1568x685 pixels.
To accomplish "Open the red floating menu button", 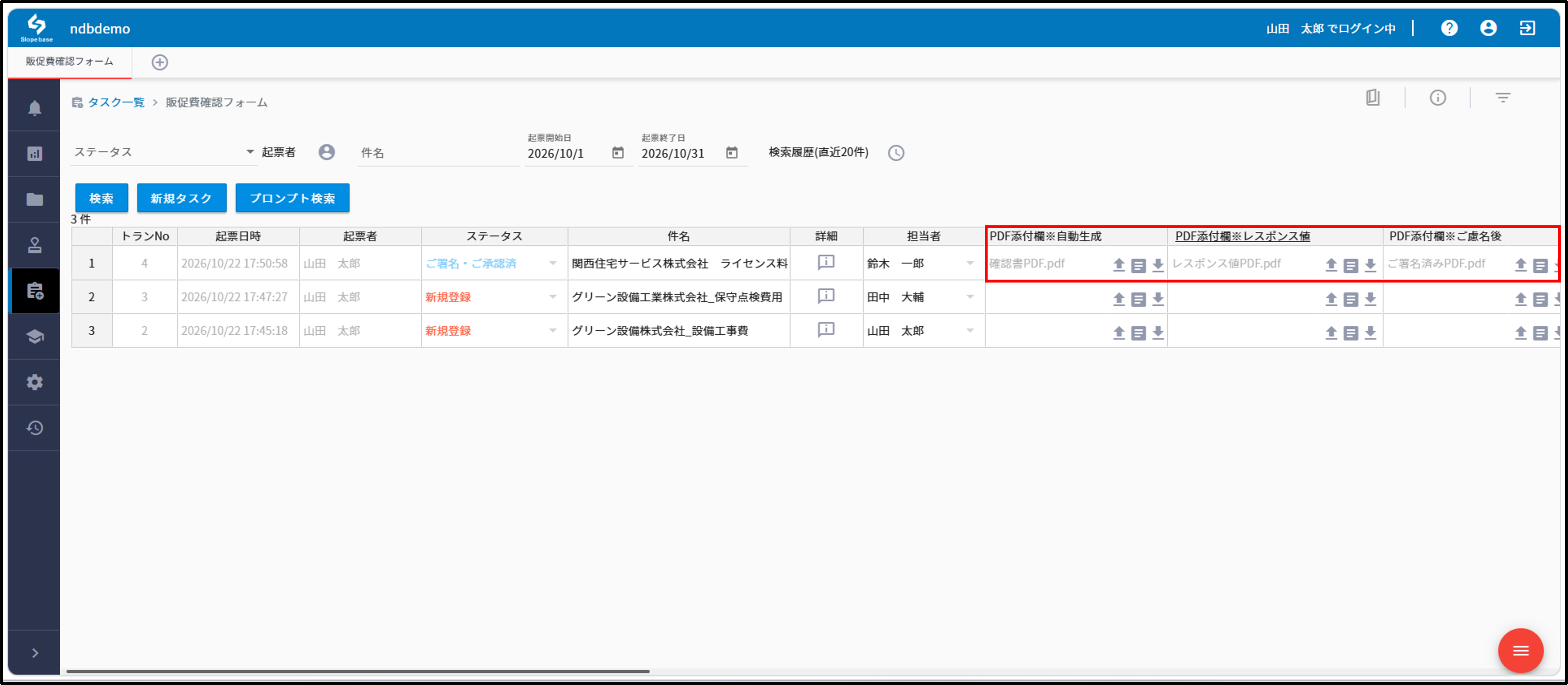I will 1521,651.
